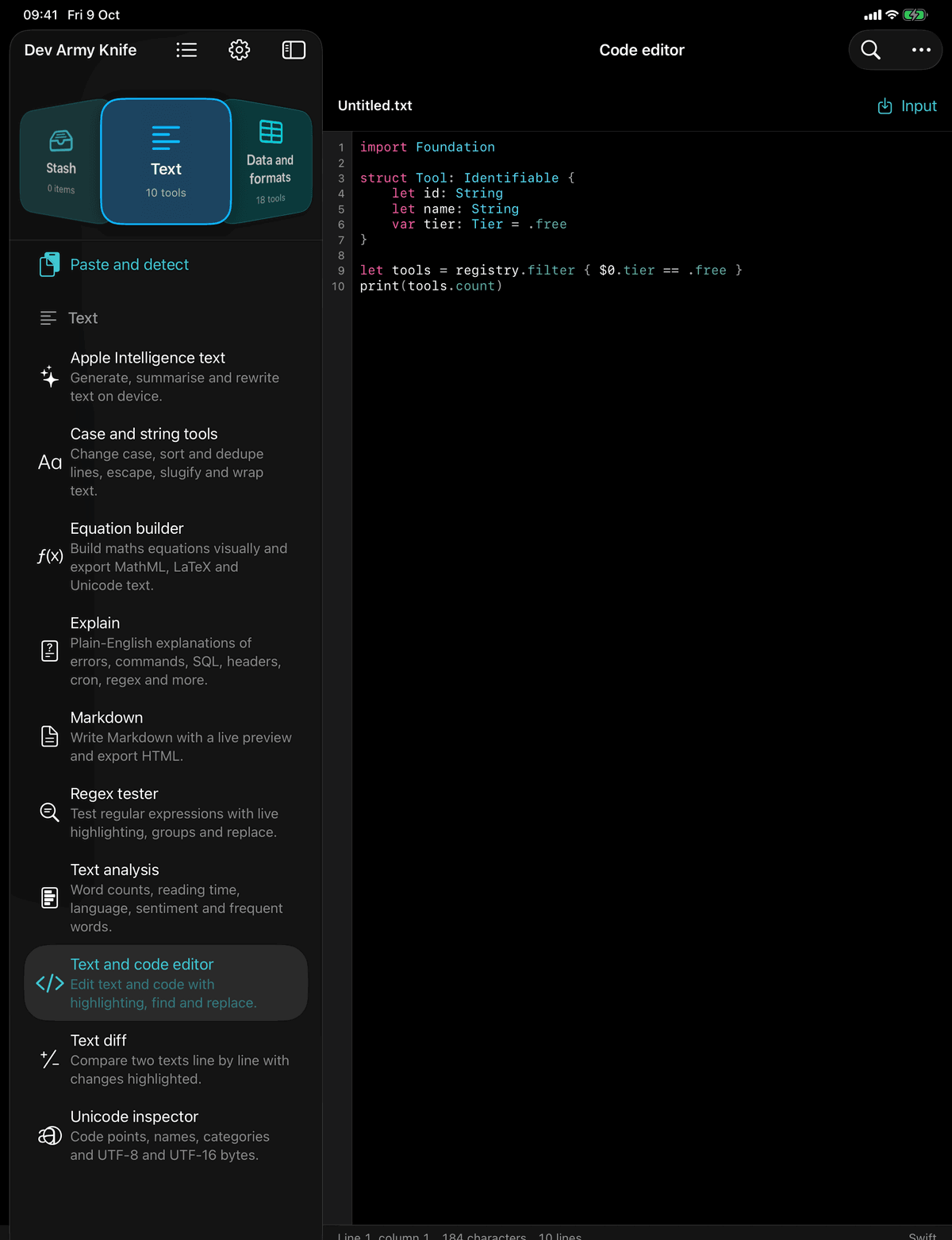Image resolution: width=952 pixels, height=1240 pixels.
Task: Click the f(x) Equation builder icon
Action: (x=50, y=556)
